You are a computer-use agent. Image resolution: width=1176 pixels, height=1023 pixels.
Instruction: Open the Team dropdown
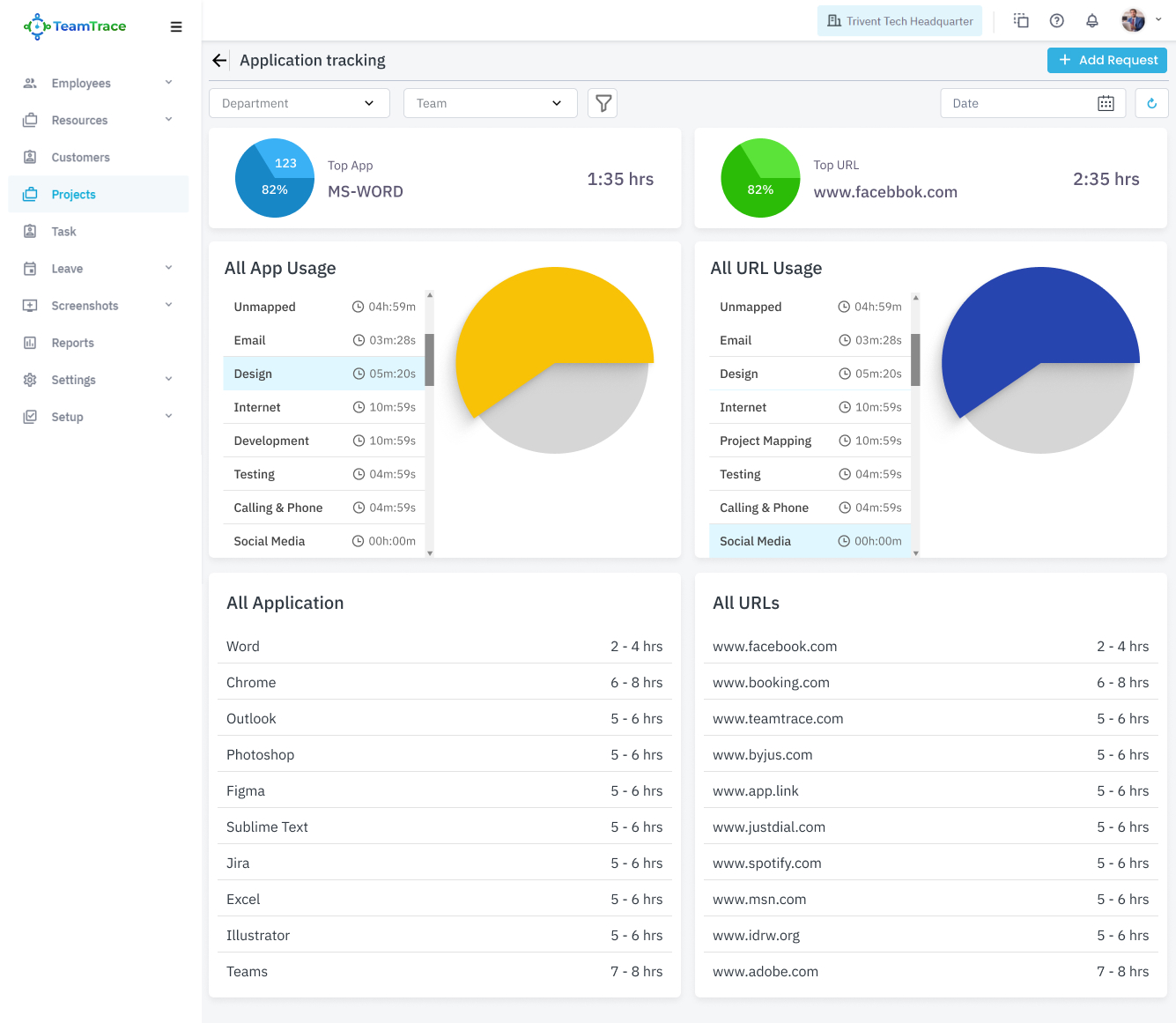tap(490, 103)
